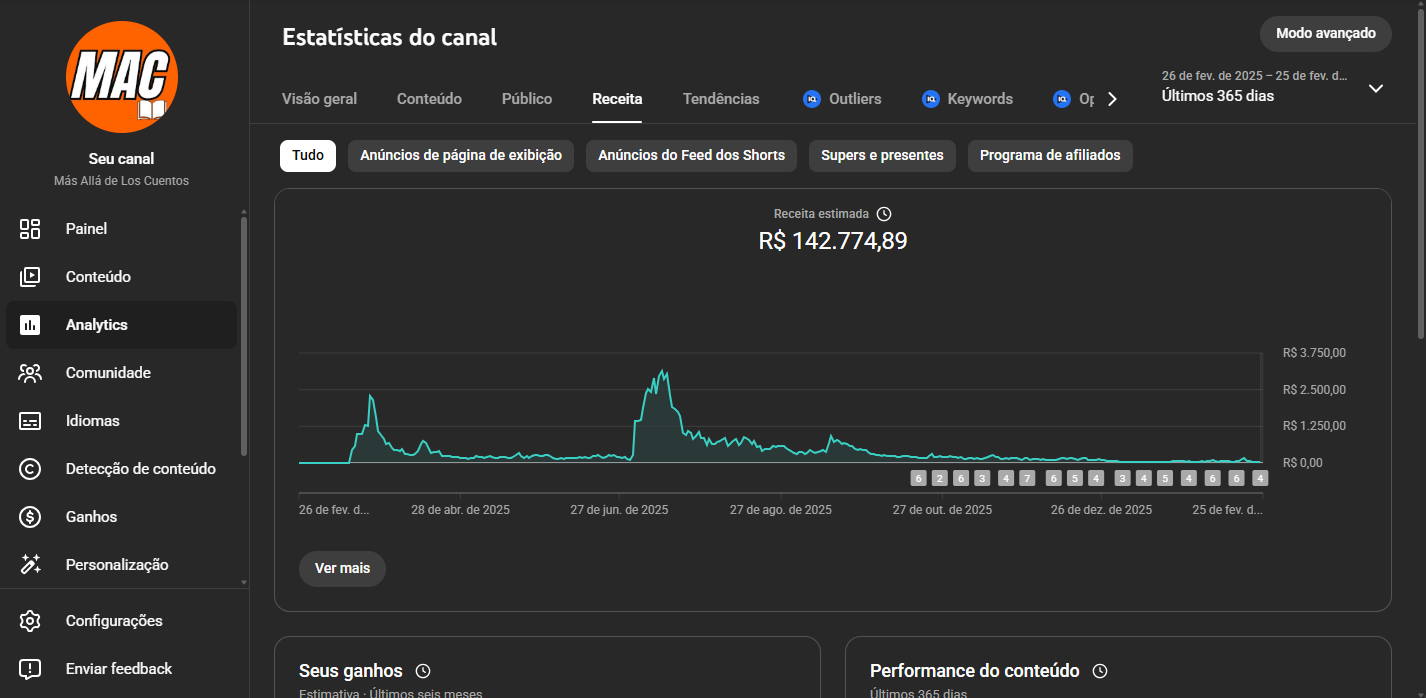Expand the date range dropdown arrow
1426x698 pixels.
(x=1376, y=88)
